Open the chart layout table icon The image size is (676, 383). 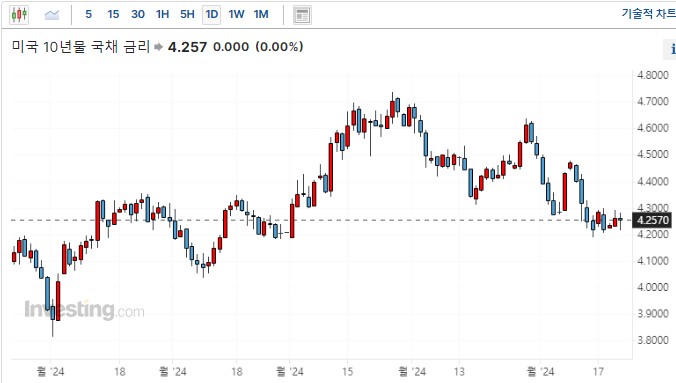(x=302, y=15)
